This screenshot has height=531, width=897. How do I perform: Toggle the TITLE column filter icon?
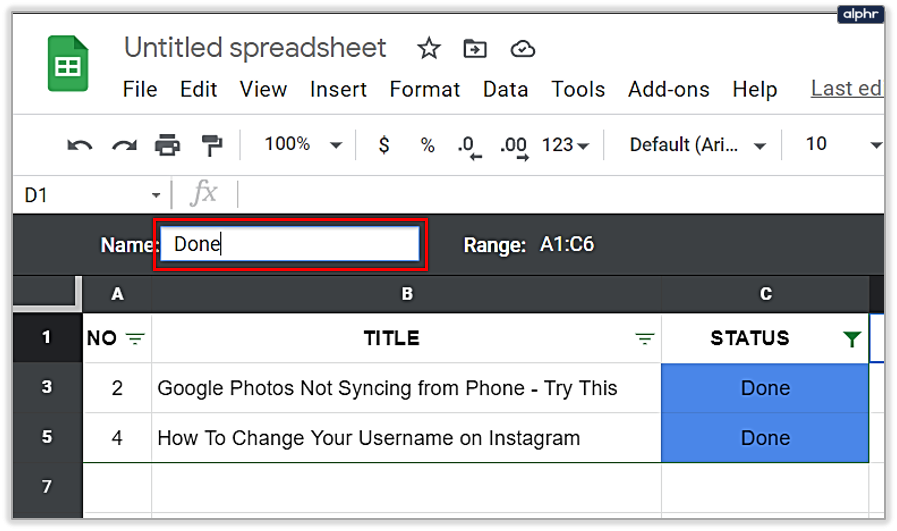point(645,339)
